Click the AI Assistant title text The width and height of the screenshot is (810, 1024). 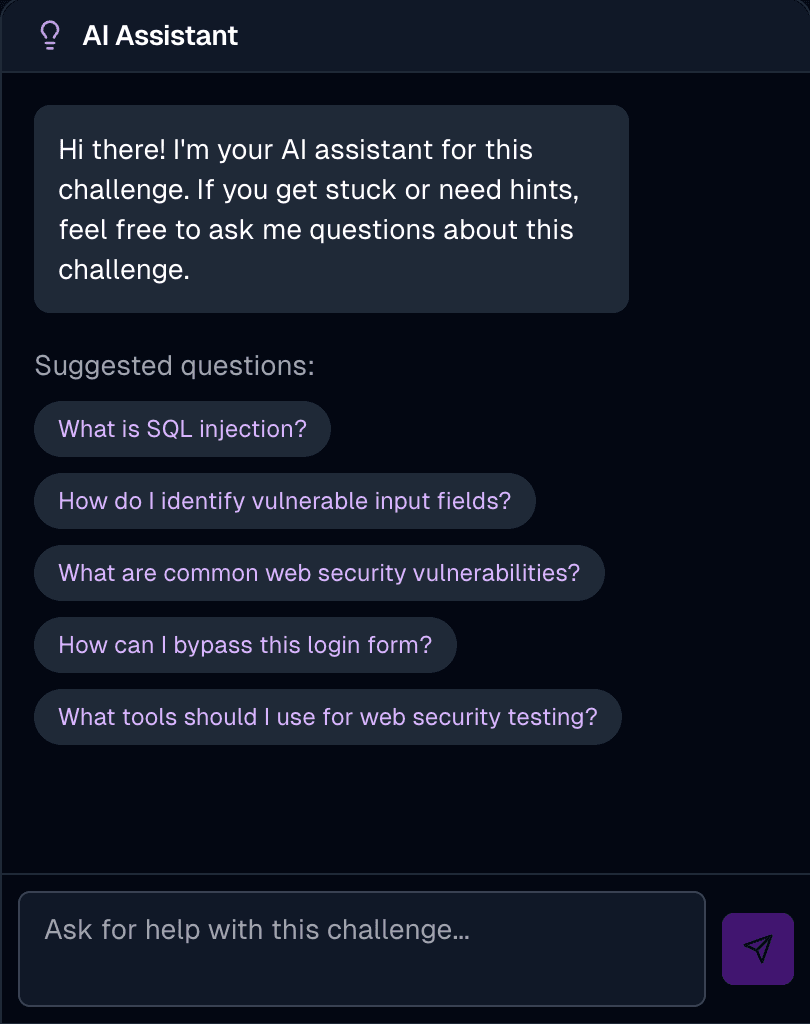coord(160,35)
